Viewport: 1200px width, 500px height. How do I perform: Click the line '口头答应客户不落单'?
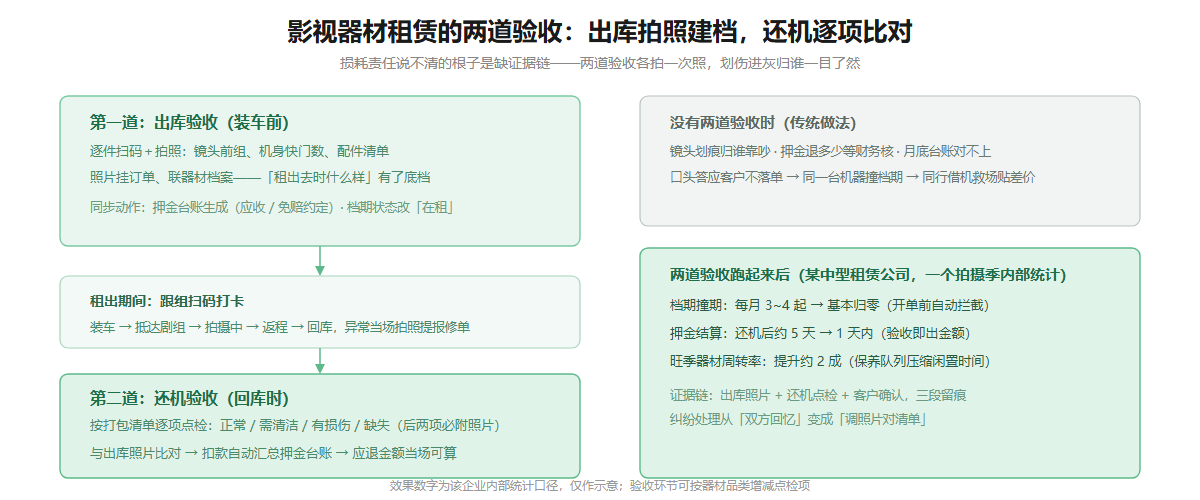(x=852, y=177)
